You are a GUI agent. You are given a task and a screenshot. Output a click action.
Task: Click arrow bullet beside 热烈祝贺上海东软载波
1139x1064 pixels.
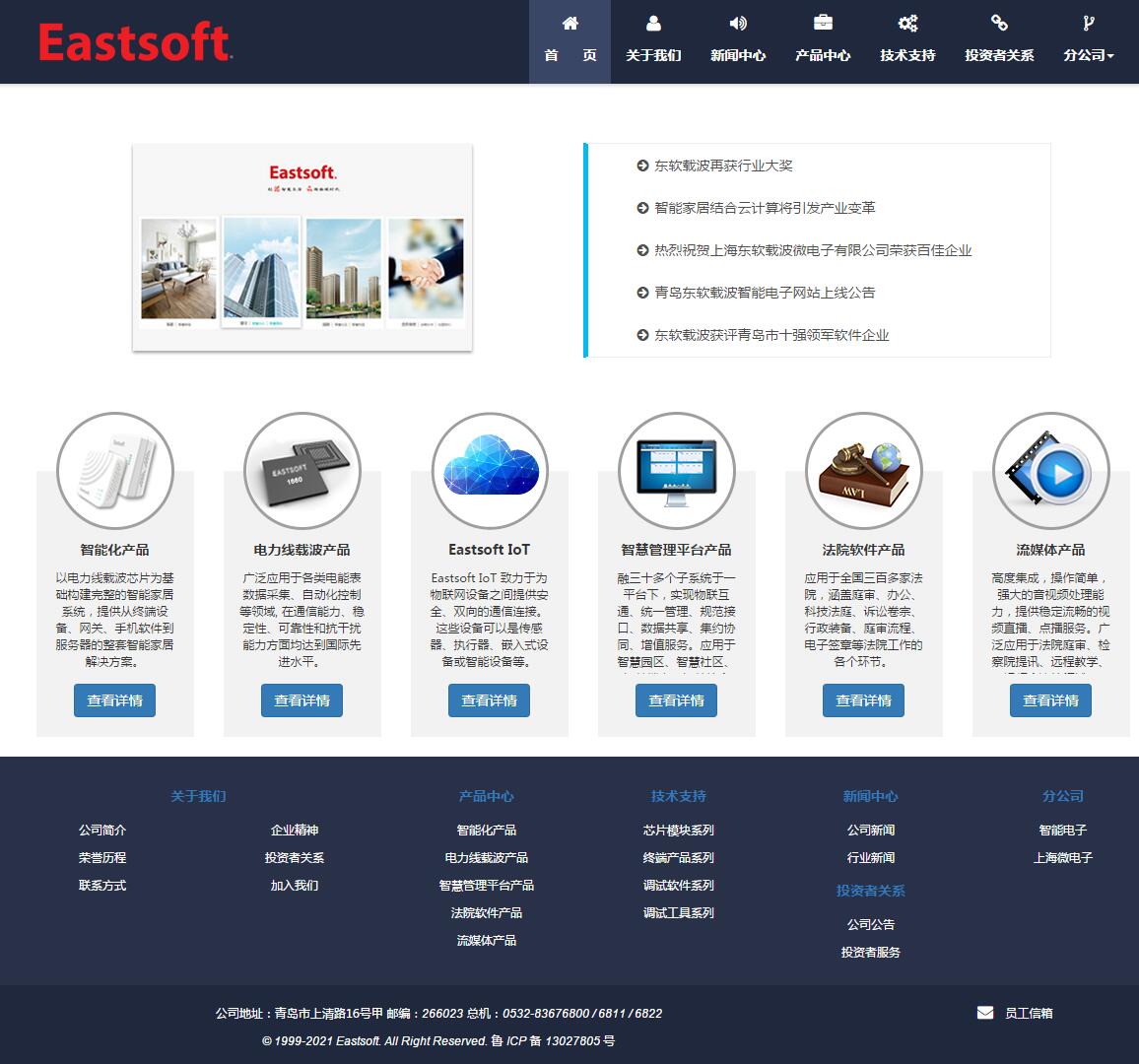click(642, 250)
